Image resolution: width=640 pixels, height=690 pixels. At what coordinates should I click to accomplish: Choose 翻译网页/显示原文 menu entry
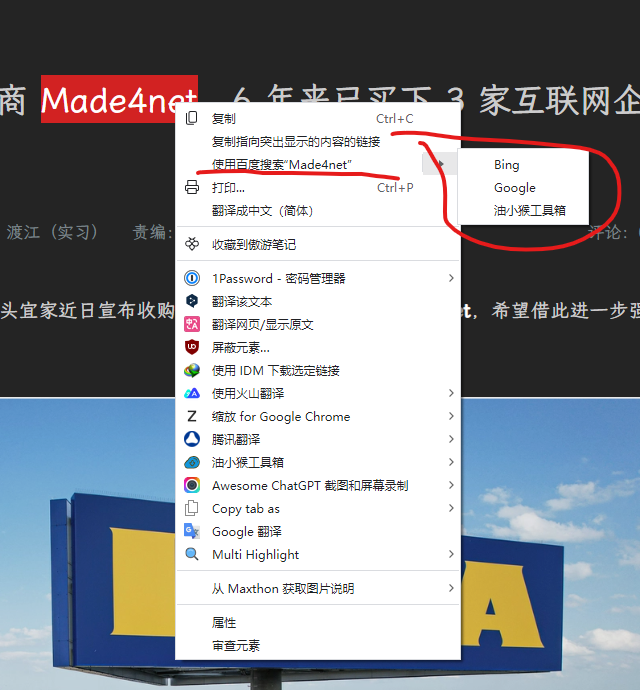click(x=318, y=324)
